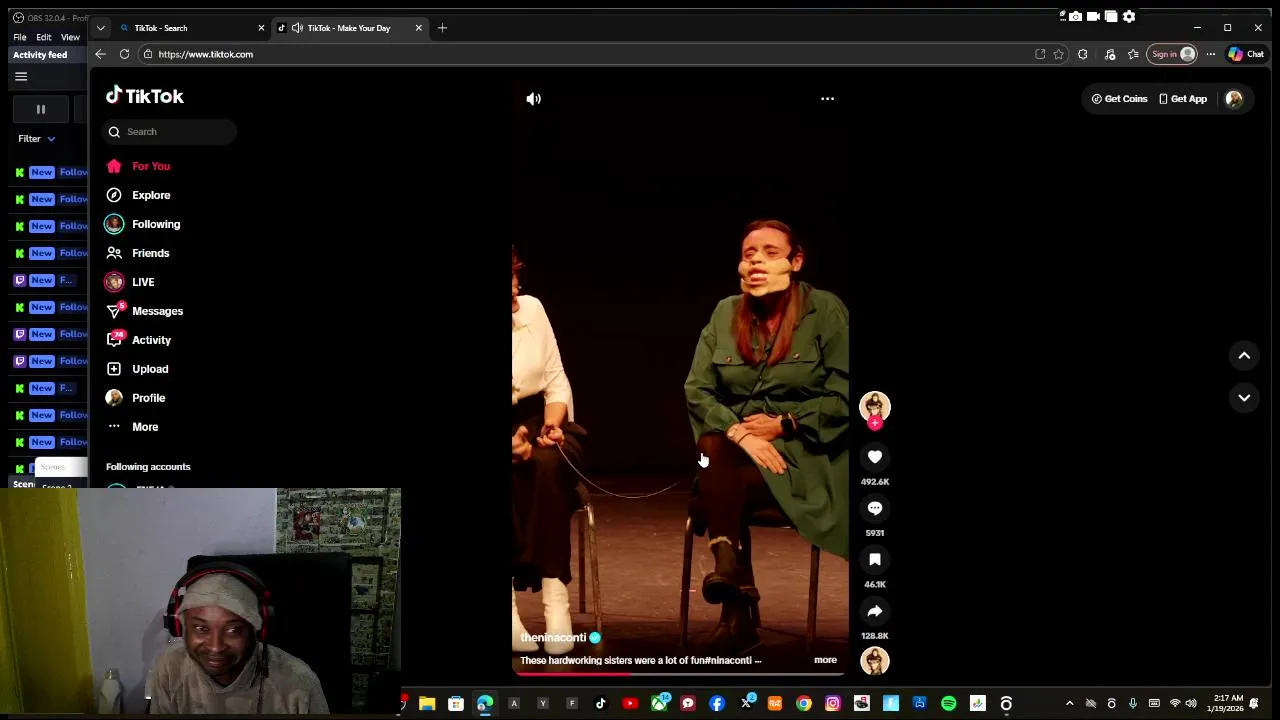The width and height of the screenshot is (1280, 720).
Task: Open Spotify from the taskbar
Action: [x=948, y=704]
